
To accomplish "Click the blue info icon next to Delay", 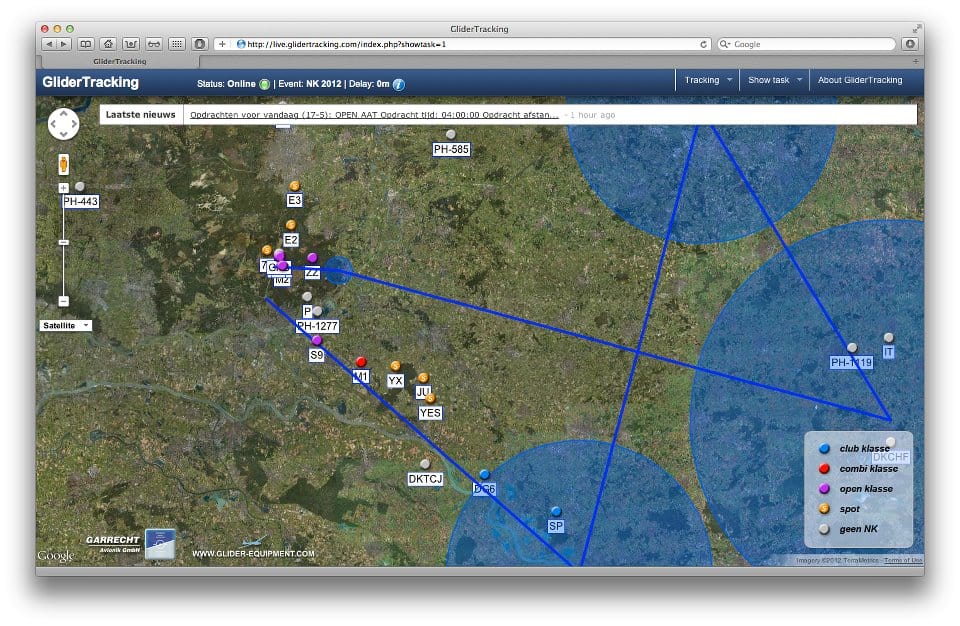I will click(x=399, y=85).
